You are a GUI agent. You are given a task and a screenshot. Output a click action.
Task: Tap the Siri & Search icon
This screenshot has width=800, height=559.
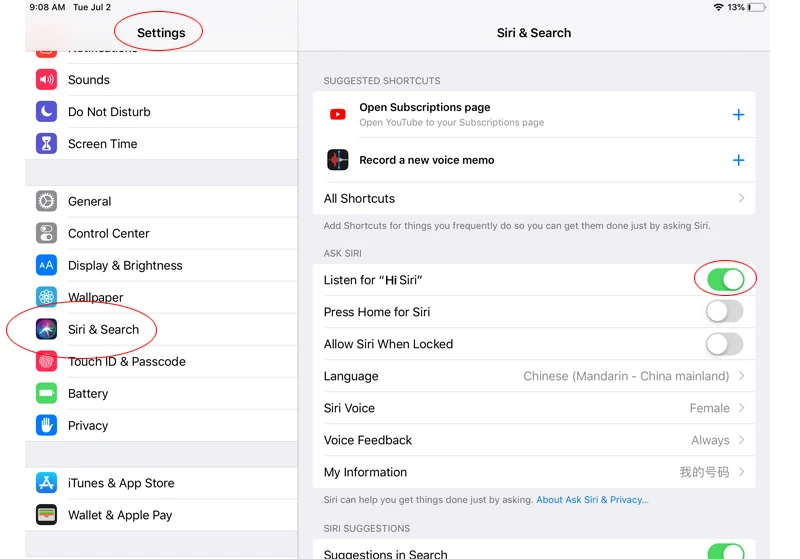pyautogui.click(x=46, y=329)
